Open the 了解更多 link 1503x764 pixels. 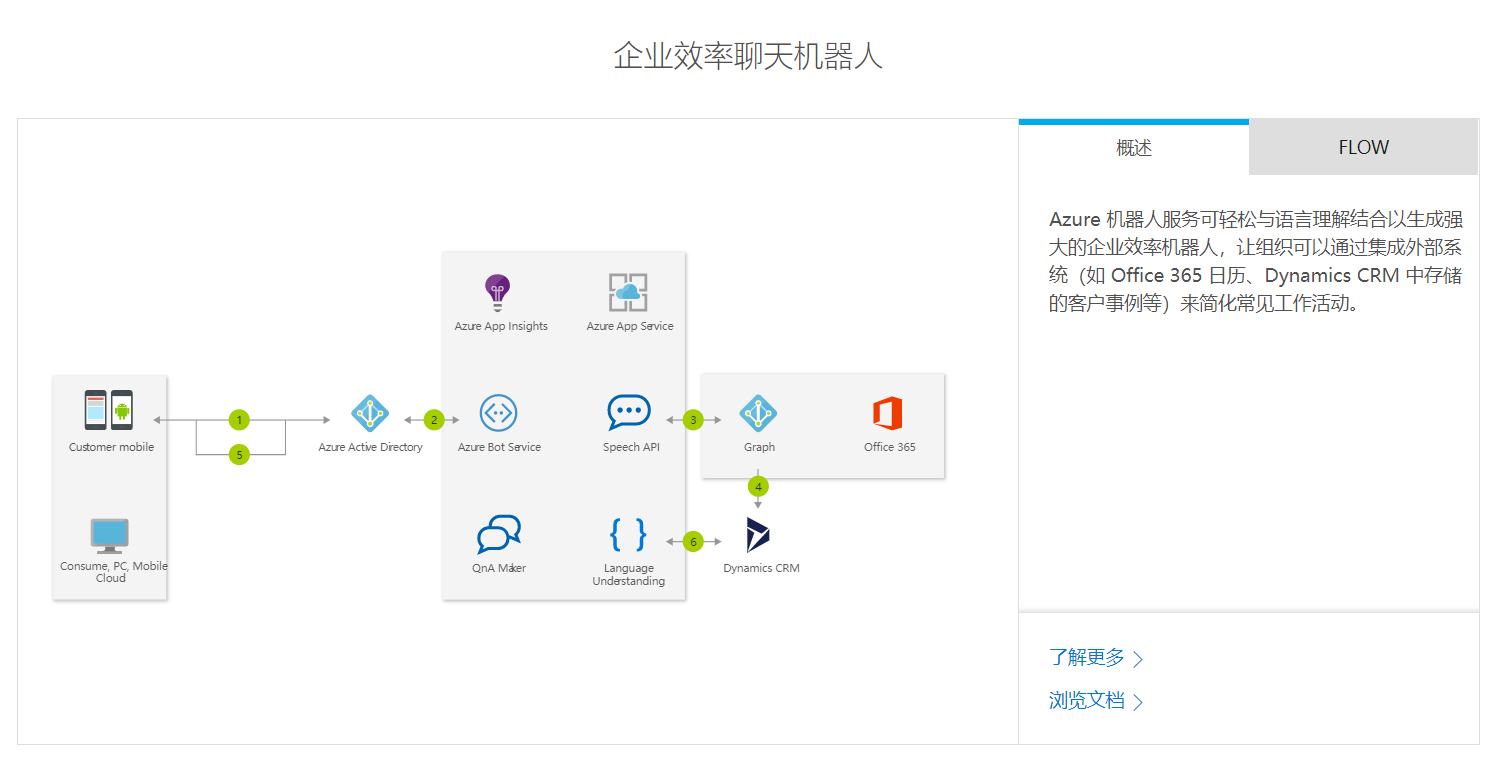click(x=1087, y=658)
